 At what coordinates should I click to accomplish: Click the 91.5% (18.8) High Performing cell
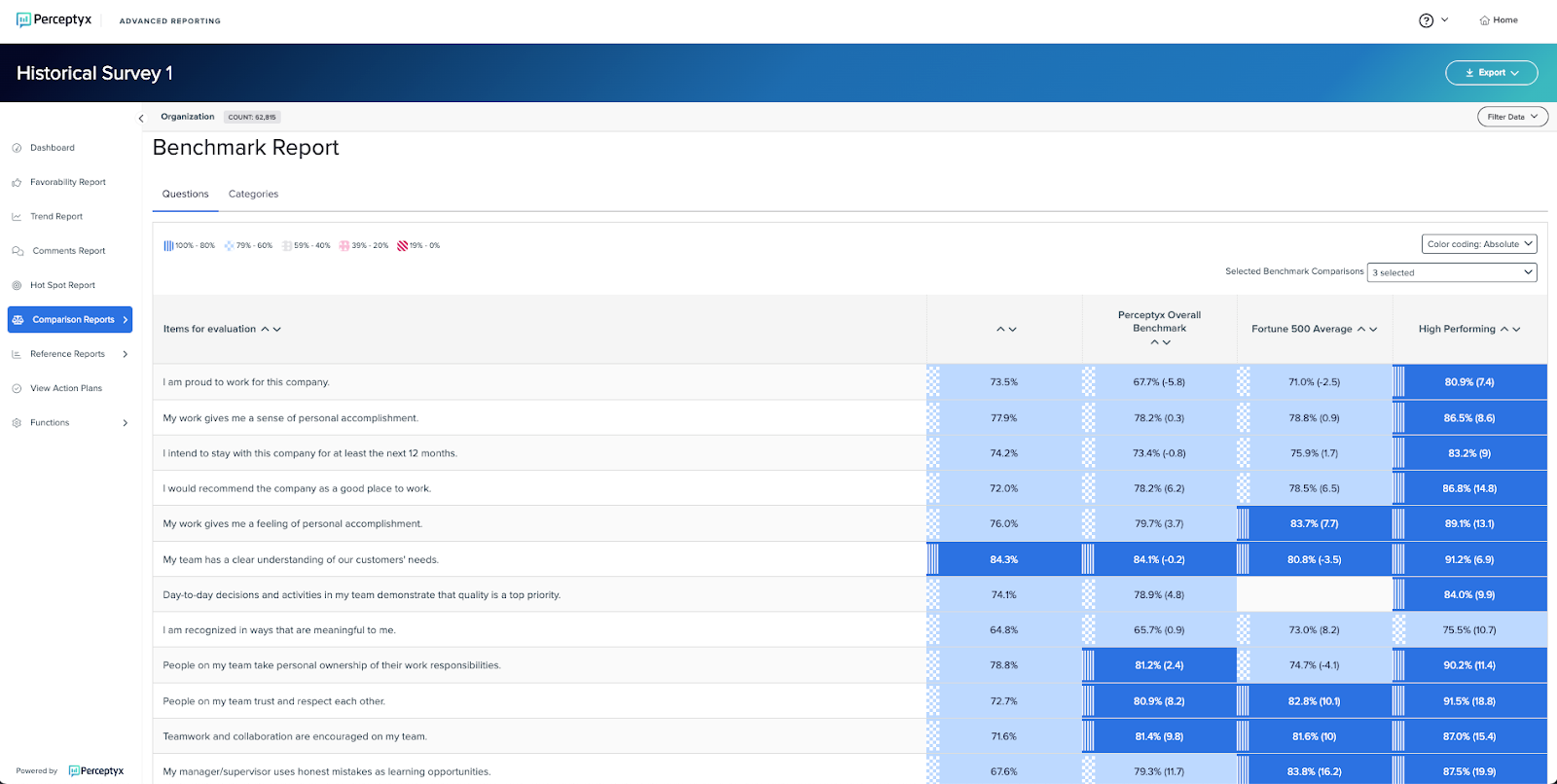point(1469,701)
